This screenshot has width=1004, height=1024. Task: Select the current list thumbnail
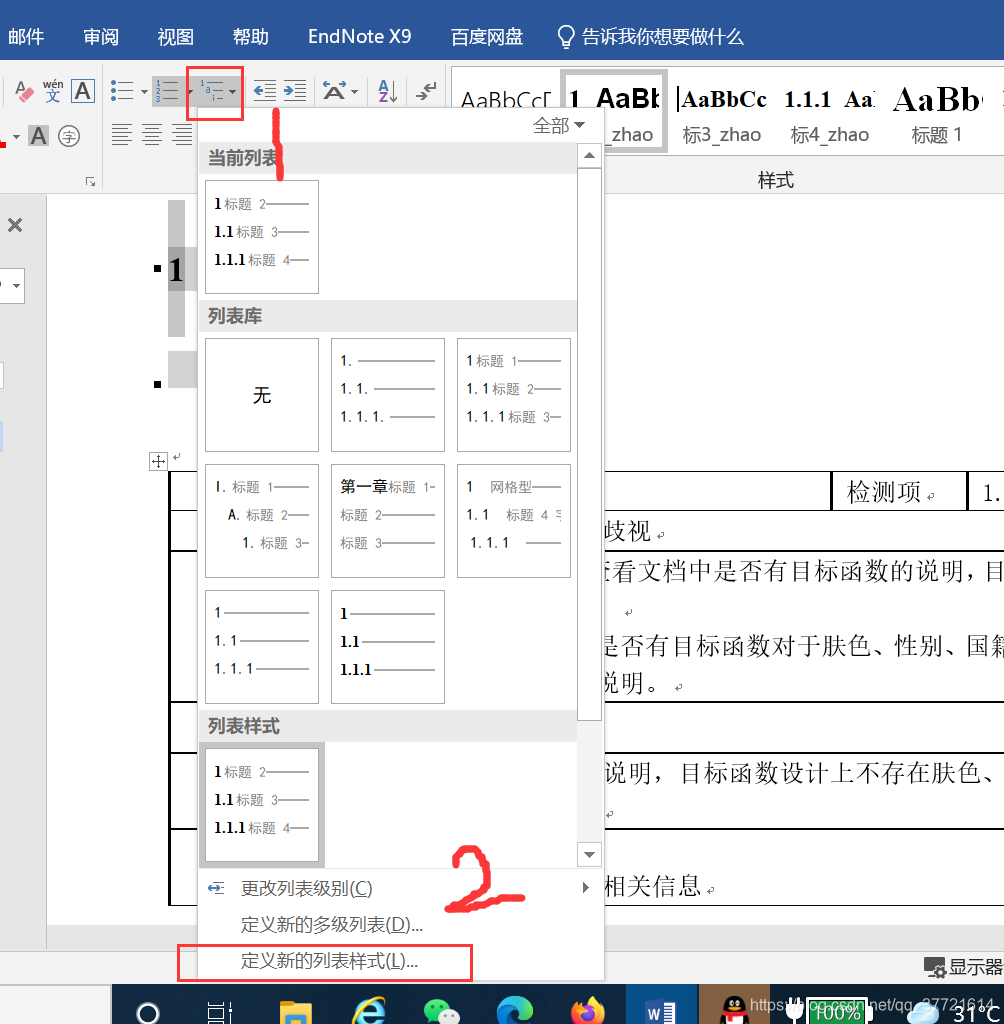pos(262,237)
